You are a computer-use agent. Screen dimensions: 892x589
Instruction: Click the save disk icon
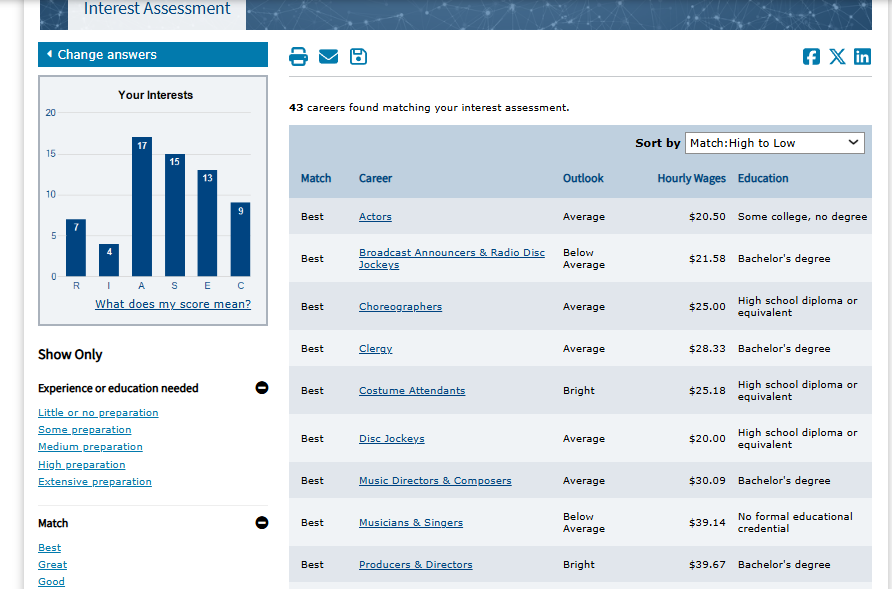pyautogui.click(x=358, y=57)
